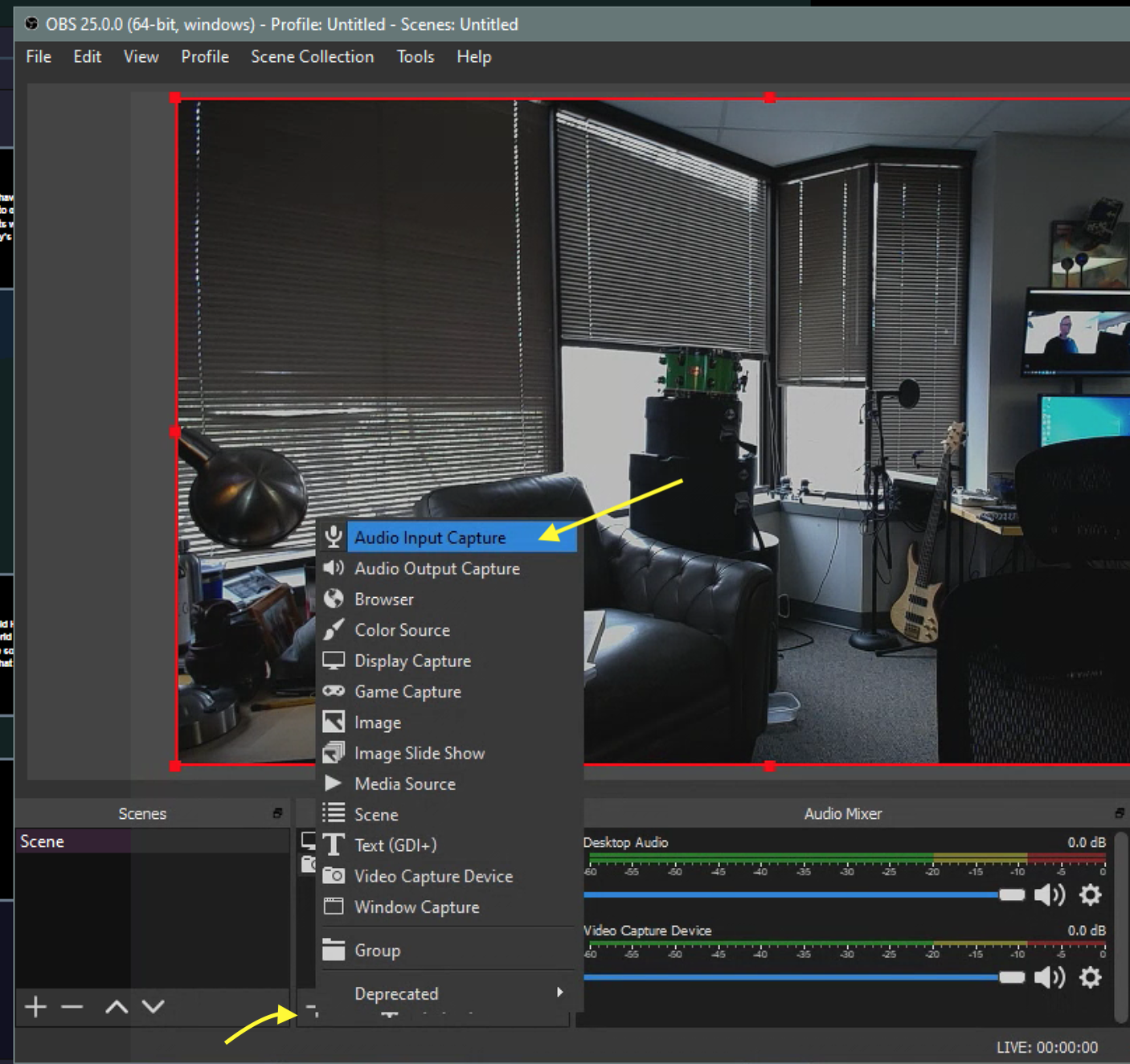This screenshot has height=1064, width=1130.
Task: Expand the Deprecated submenu
Action: [x=450, y=993]
